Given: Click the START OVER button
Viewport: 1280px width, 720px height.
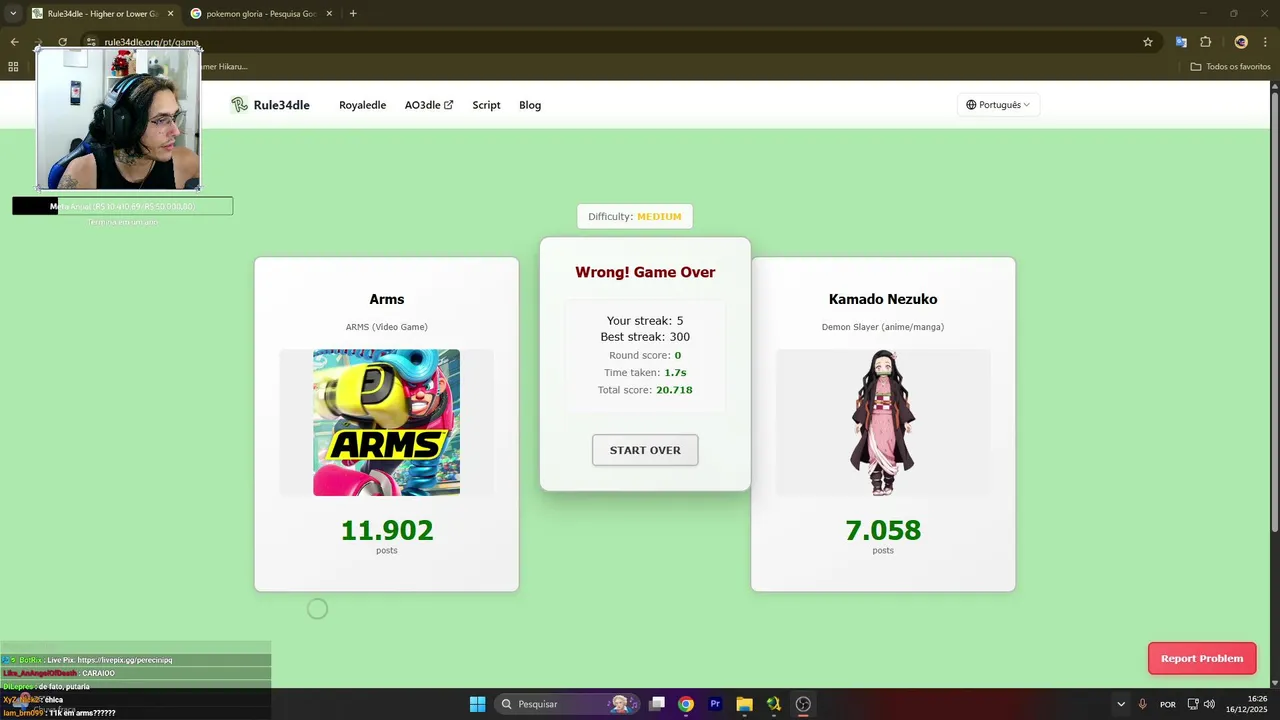Looking at the screenshot, I should [645, 450].
